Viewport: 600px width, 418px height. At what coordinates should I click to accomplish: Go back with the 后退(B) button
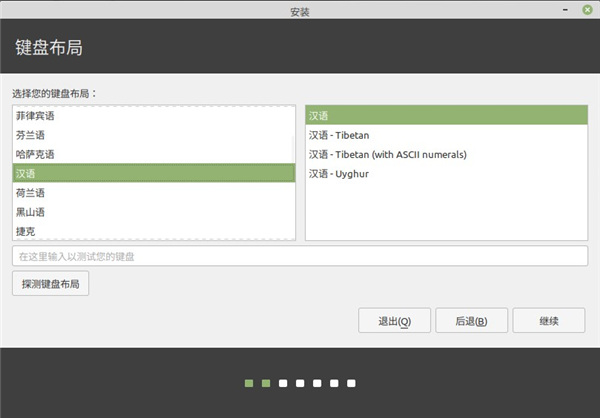point(471,321)
